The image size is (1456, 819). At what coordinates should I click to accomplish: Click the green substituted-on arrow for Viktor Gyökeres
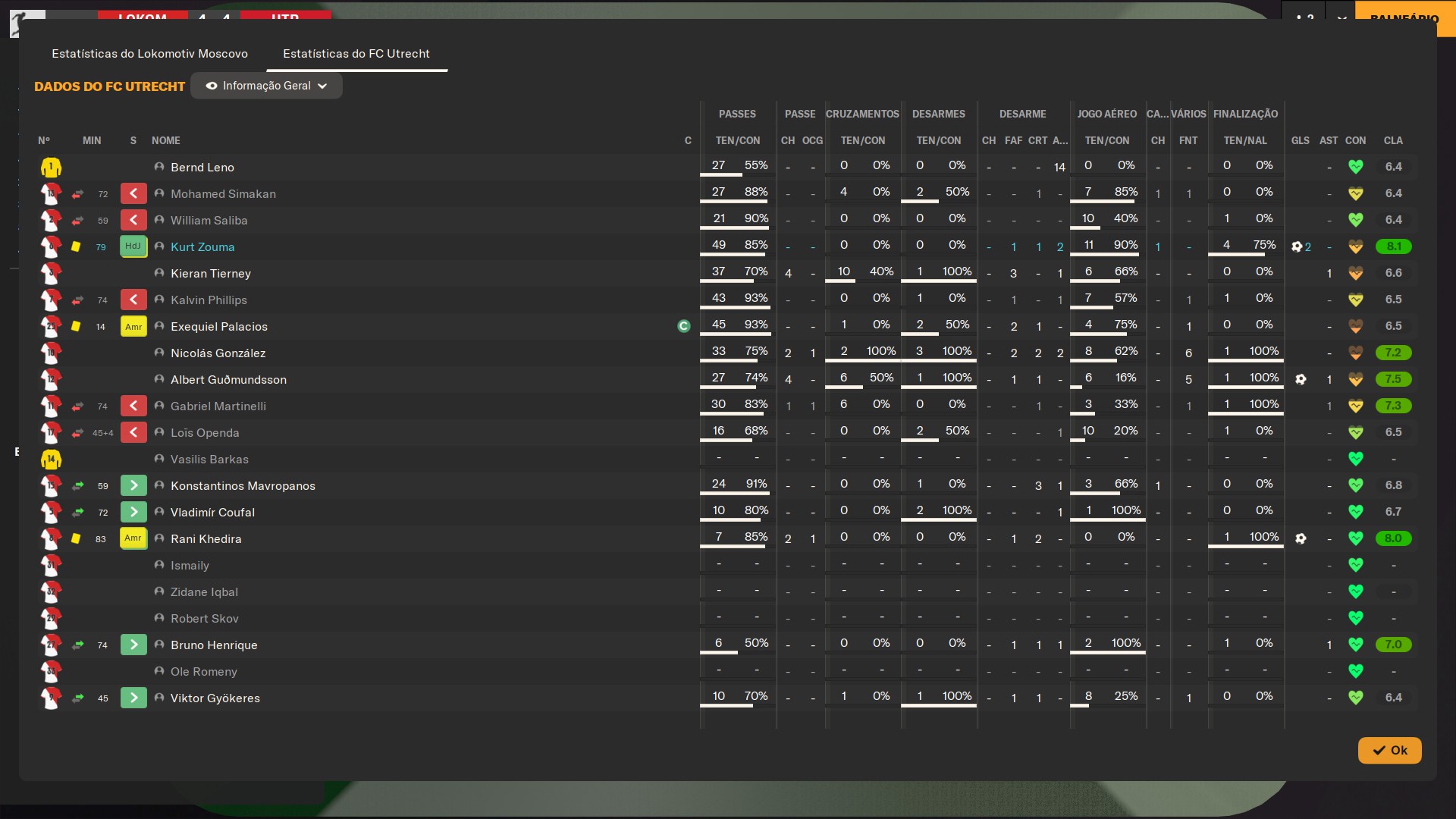pos(133,698)
